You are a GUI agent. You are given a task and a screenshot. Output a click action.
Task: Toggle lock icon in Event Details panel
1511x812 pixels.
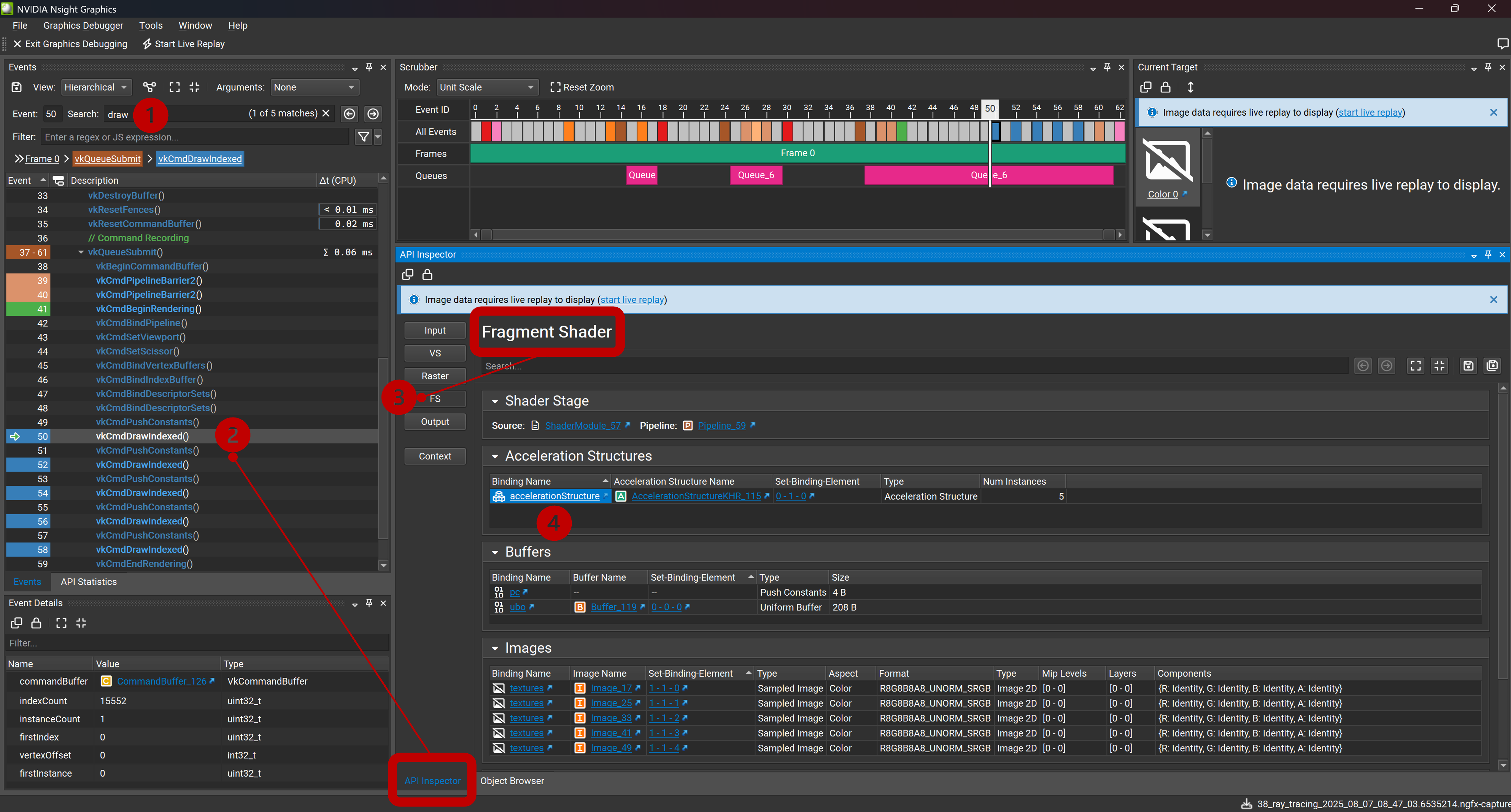pyautogui.click(x=36, y=622)
